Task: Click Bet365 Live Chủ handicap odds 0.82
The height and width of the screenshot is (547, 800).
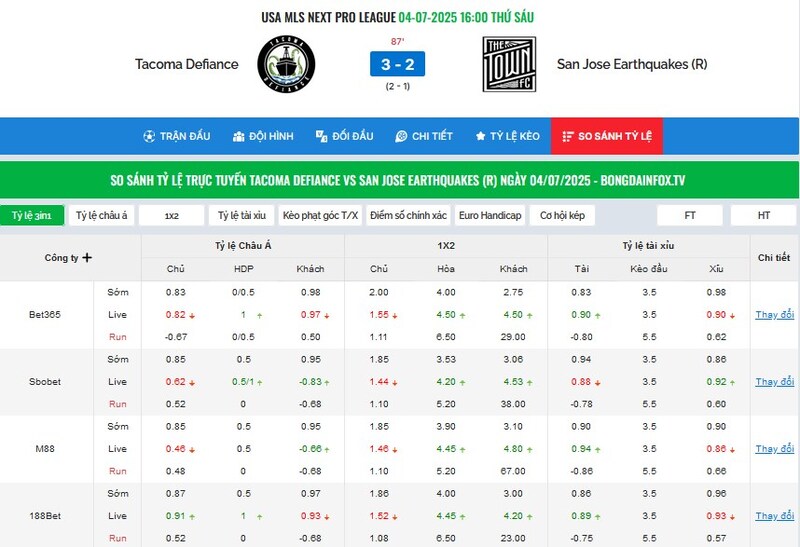Action: pos(176,315)
